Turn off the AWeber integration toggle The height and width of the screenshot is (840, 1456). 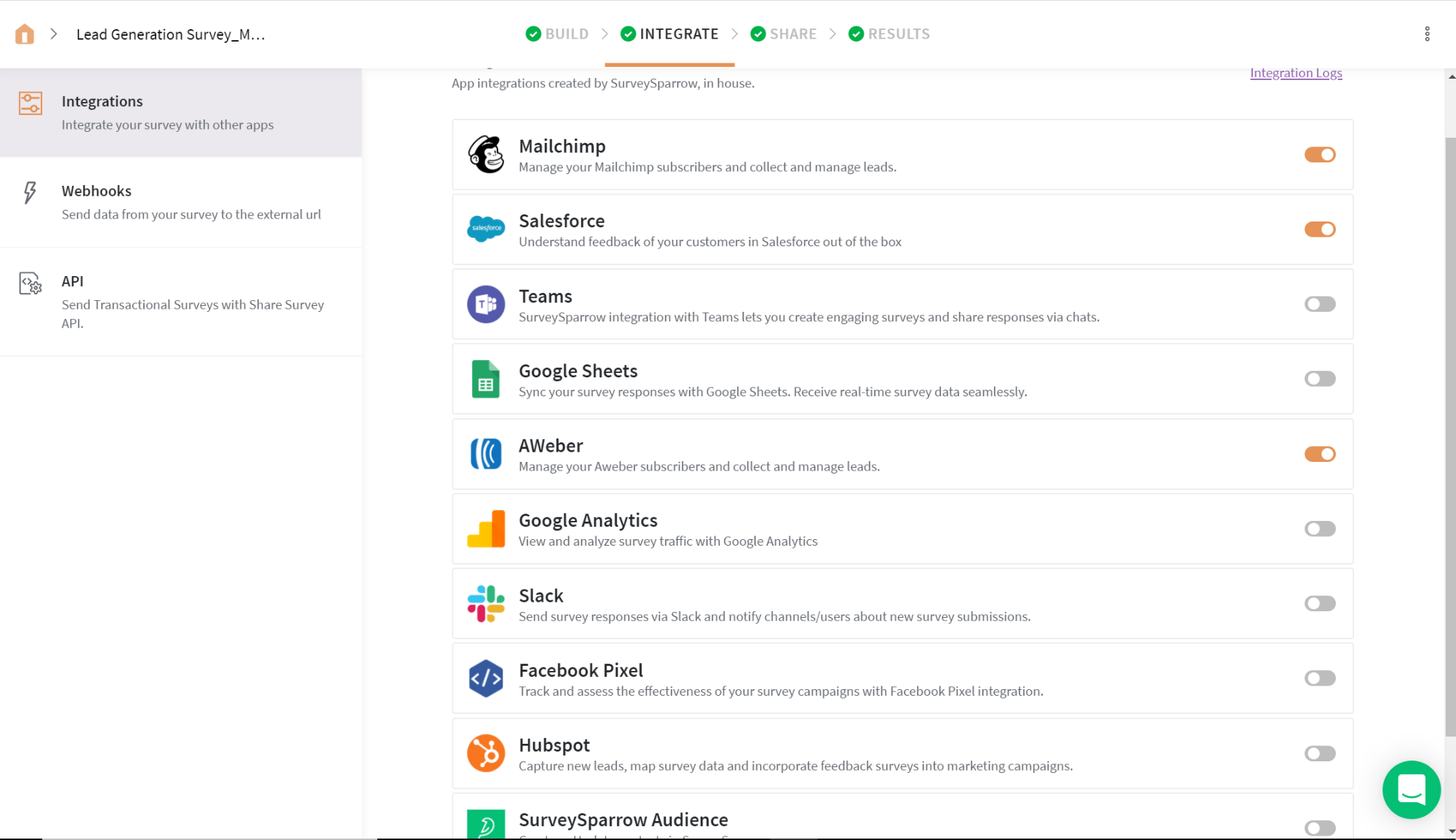click(1319, 454)
